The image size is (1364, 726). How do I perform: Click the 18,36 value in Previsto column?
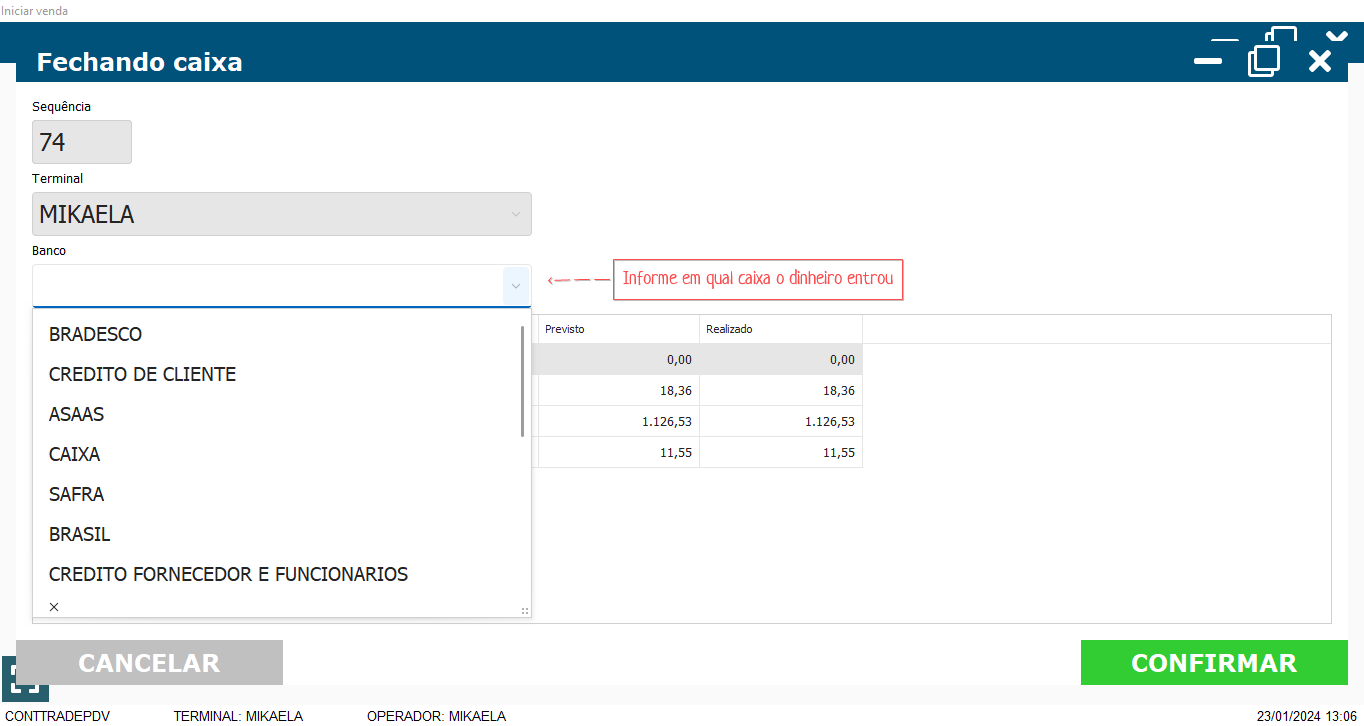tap(618, 391)
